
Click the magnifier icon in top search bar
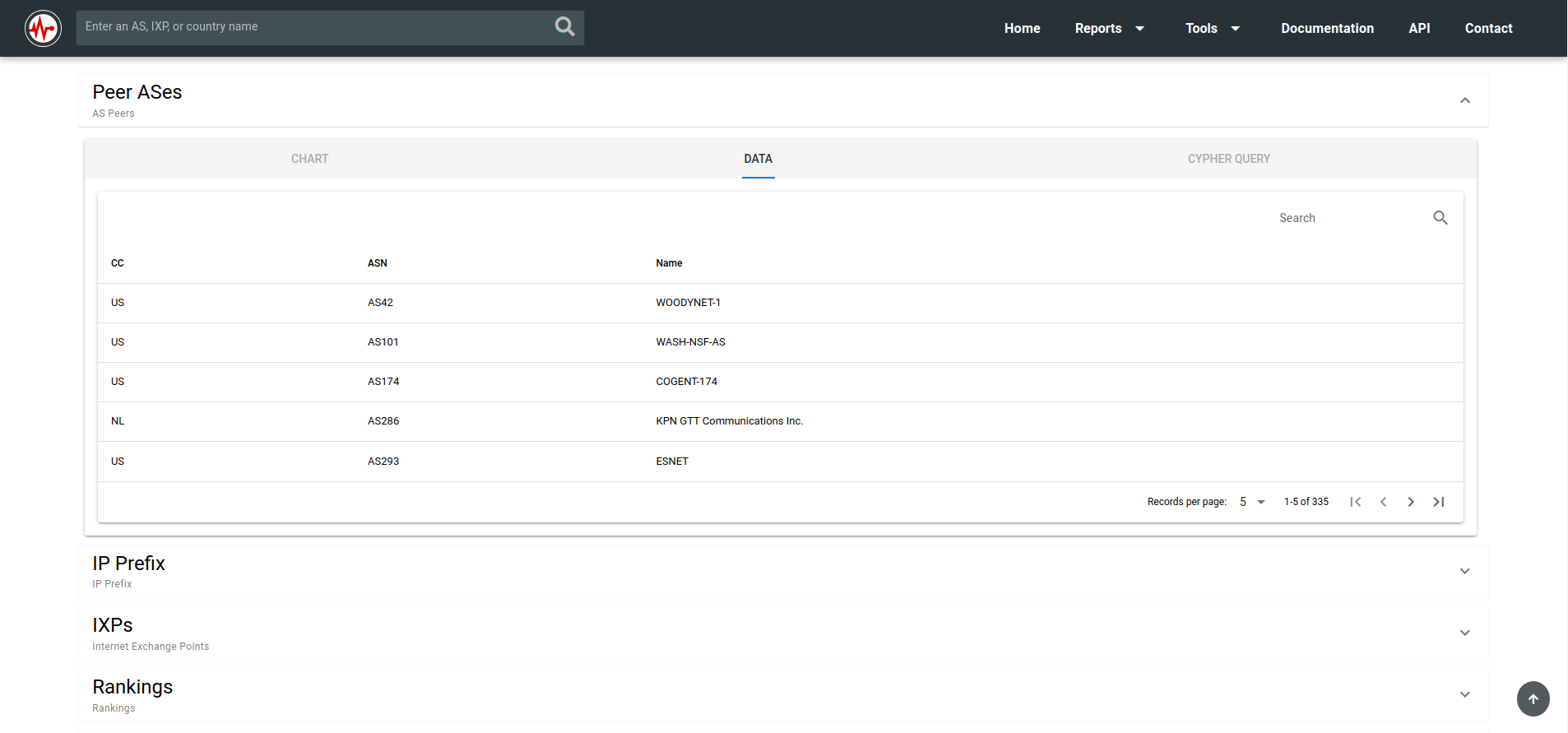[564, 27]
